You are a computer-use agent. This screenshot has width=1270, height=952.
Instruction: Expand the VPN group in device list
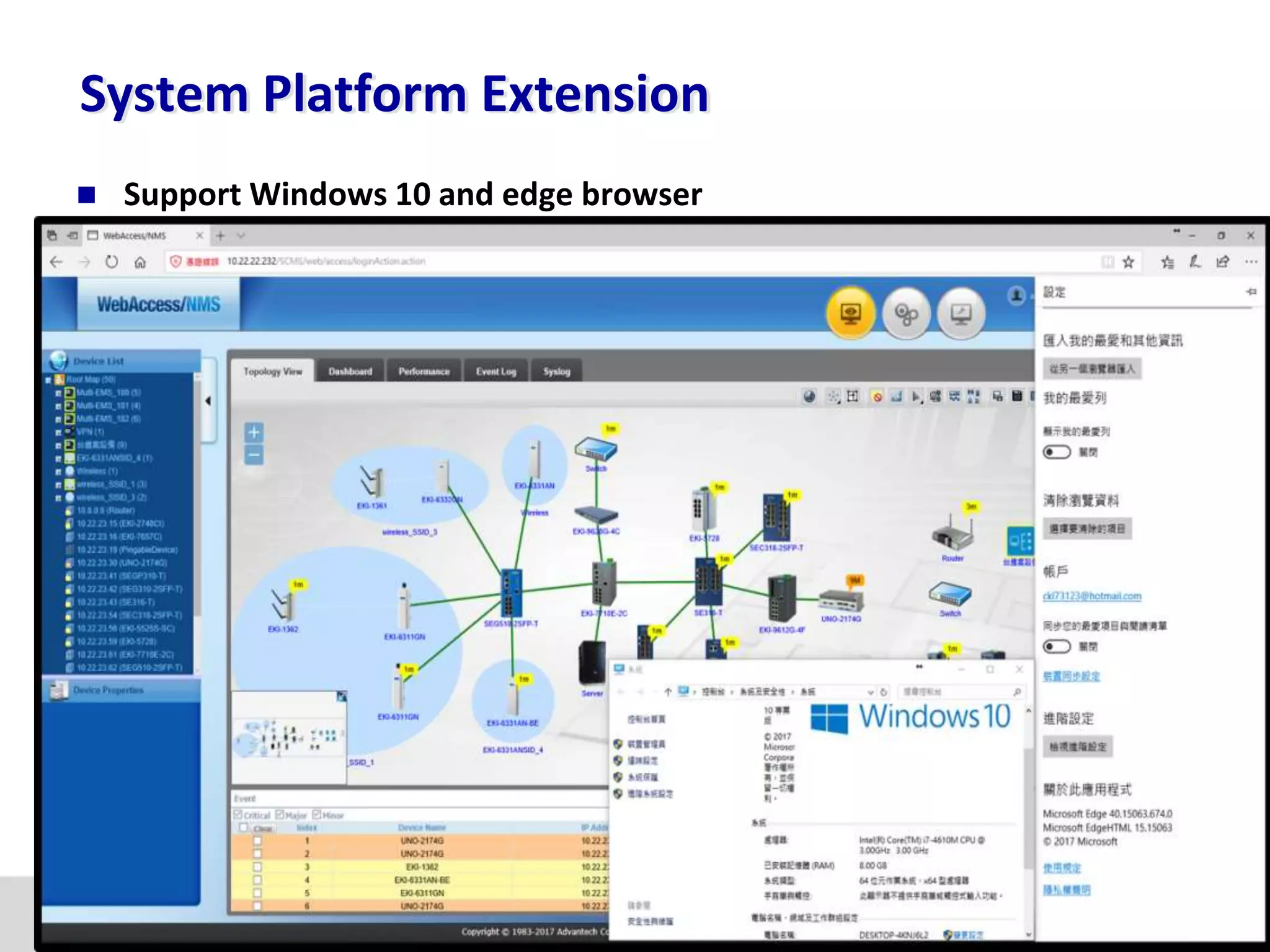click(58, 432)
